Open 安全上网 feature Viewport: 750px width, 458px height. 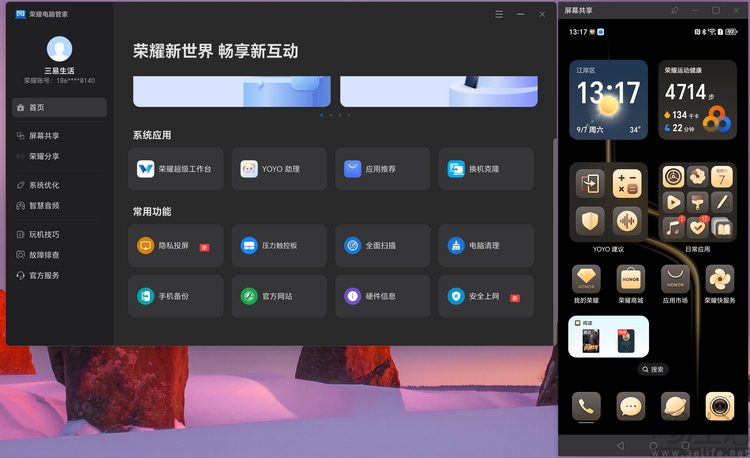coord(486,296)
